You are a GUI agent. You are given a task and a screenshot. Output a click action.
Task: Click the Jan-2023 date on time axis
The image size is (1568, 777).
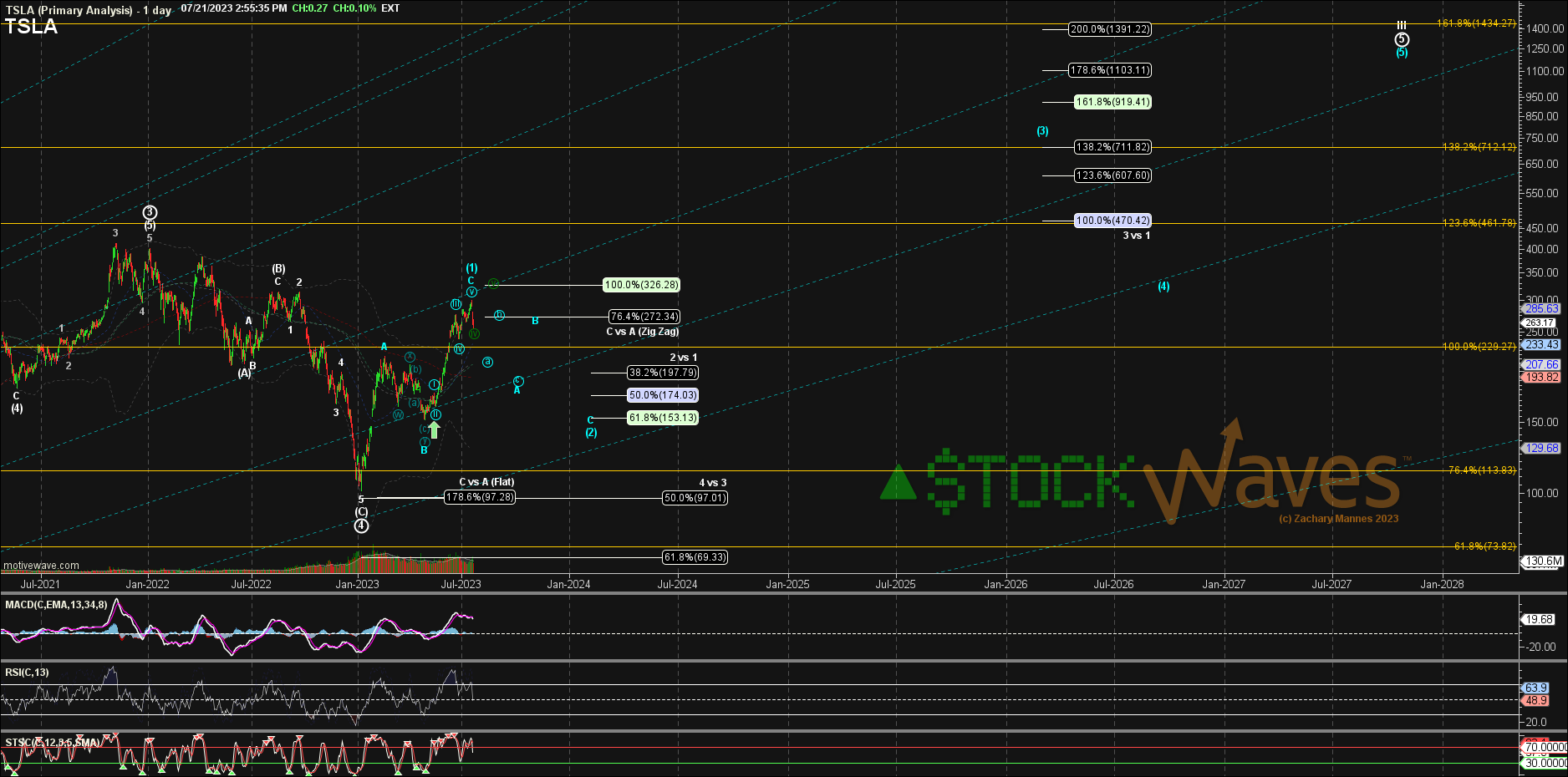pos(358,585)
